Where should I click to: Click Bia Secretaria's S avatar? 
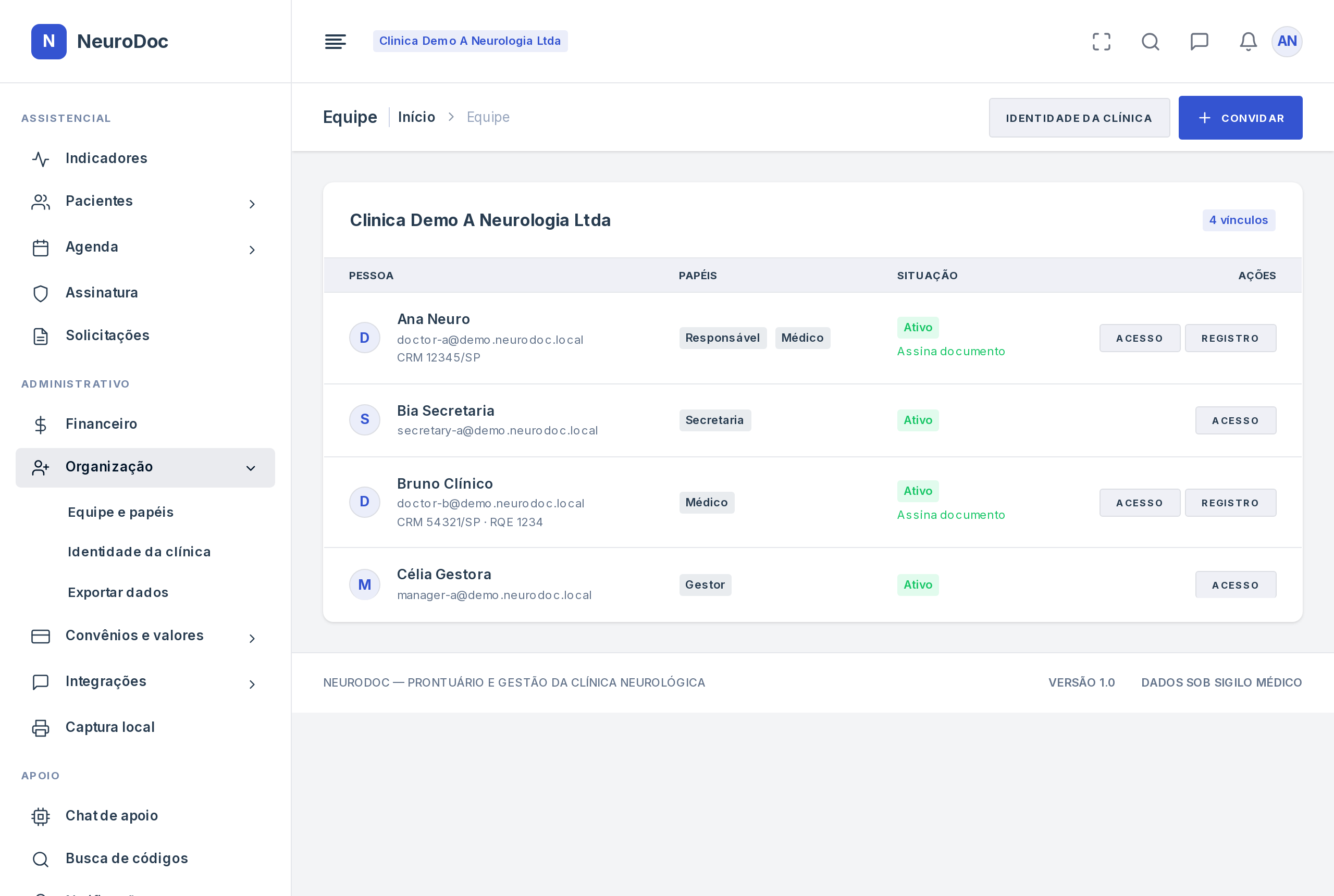tap(365, 419)
